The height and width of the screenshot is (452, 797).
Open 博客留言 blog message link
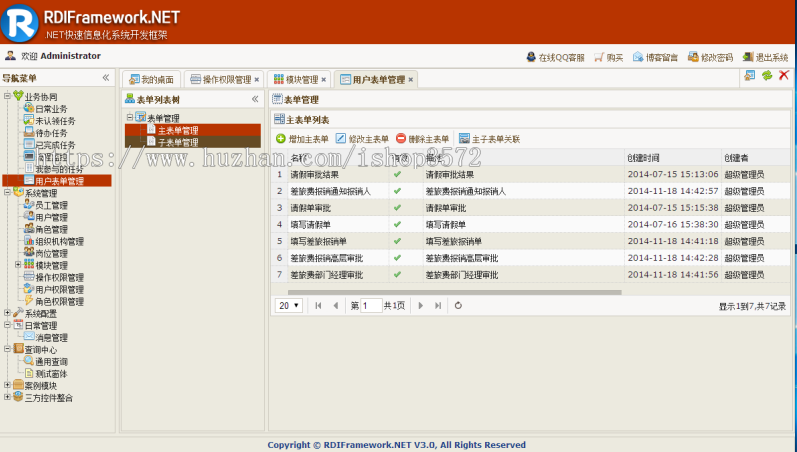pyautogui.click(x=655, y=57)
